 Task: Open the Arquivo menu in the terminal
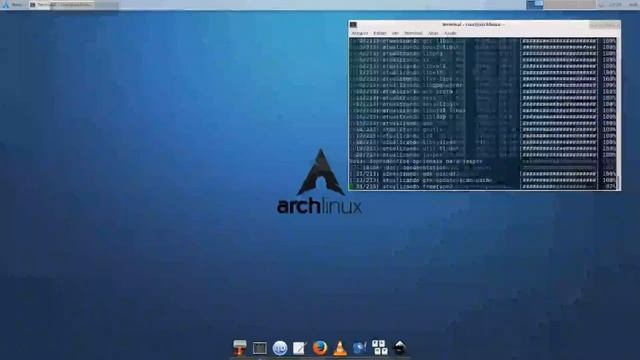pos(360,33)
